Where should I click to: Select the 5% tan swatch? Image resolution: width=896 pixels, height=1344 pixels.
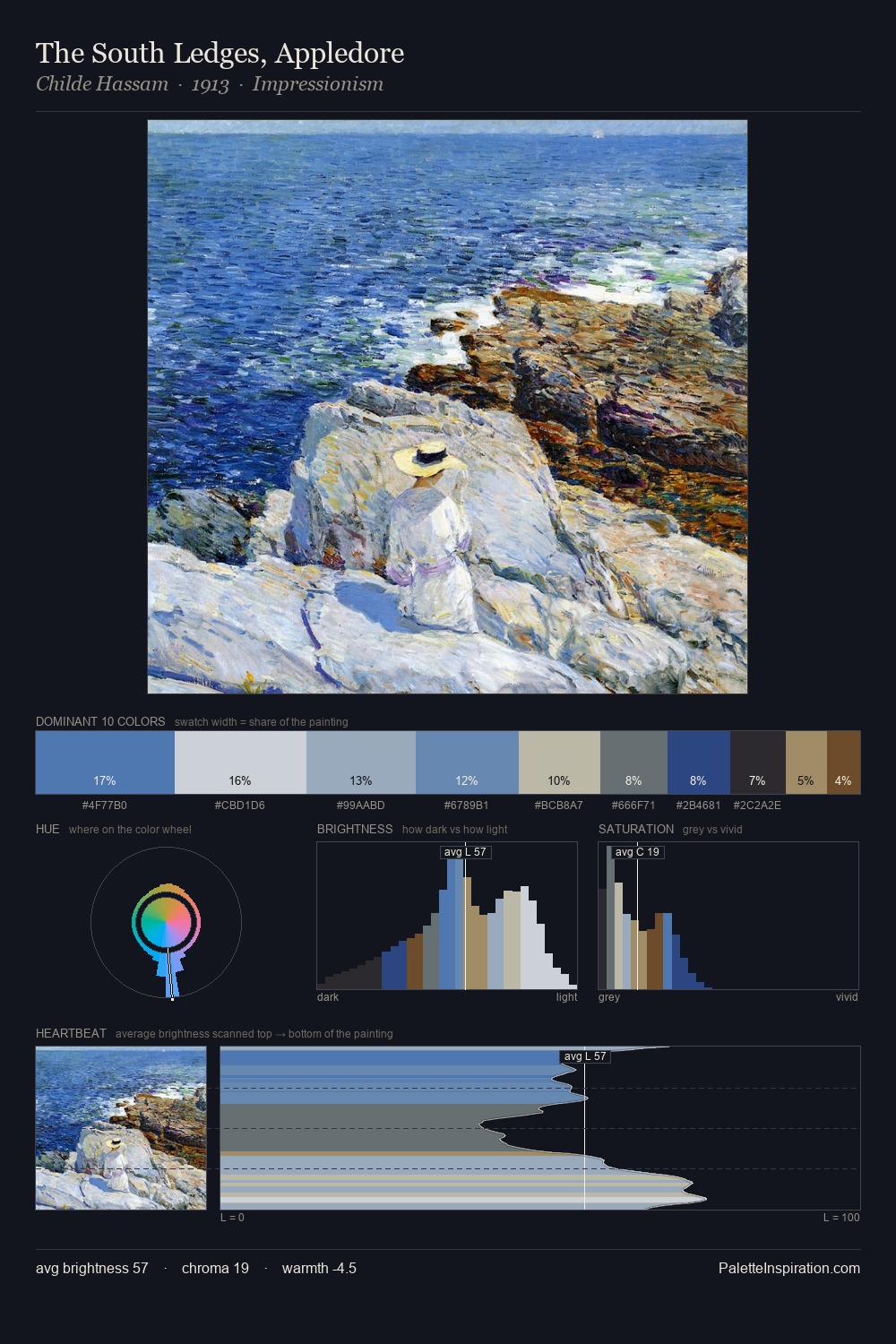pos(806,762)
